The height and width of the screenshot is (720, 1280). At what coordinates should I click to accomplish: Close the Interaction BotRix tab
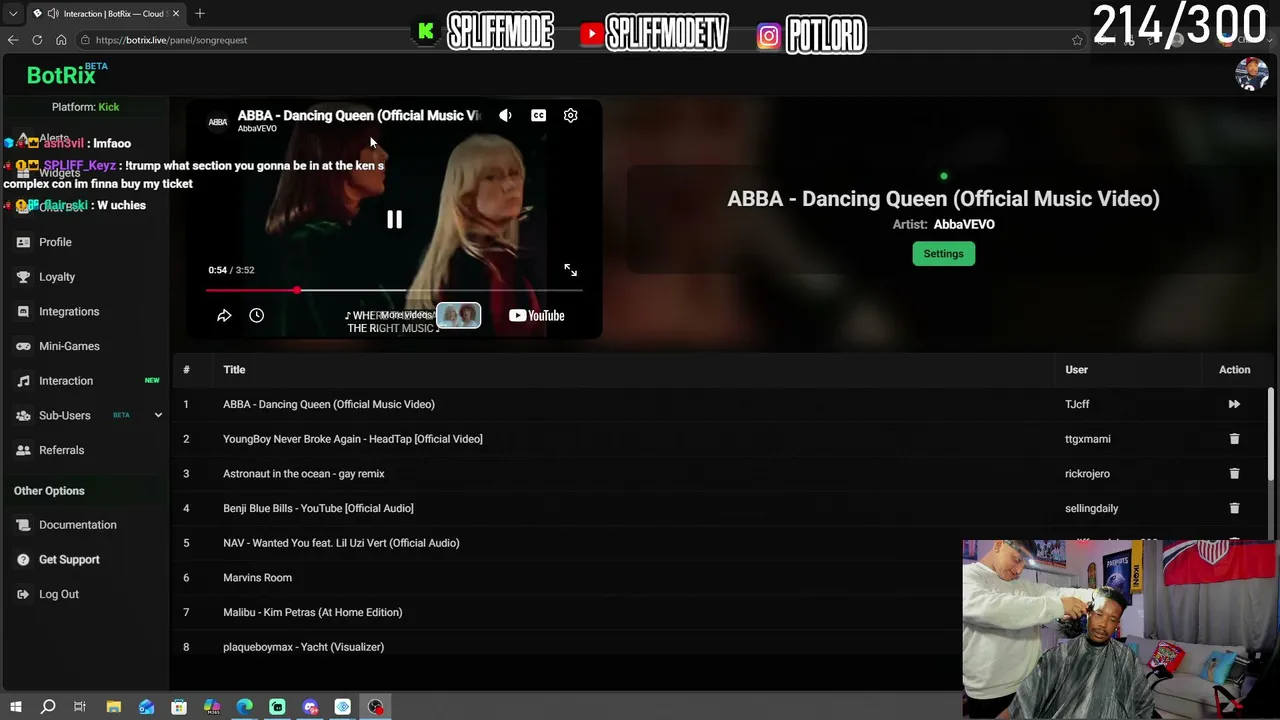[177, 14]
